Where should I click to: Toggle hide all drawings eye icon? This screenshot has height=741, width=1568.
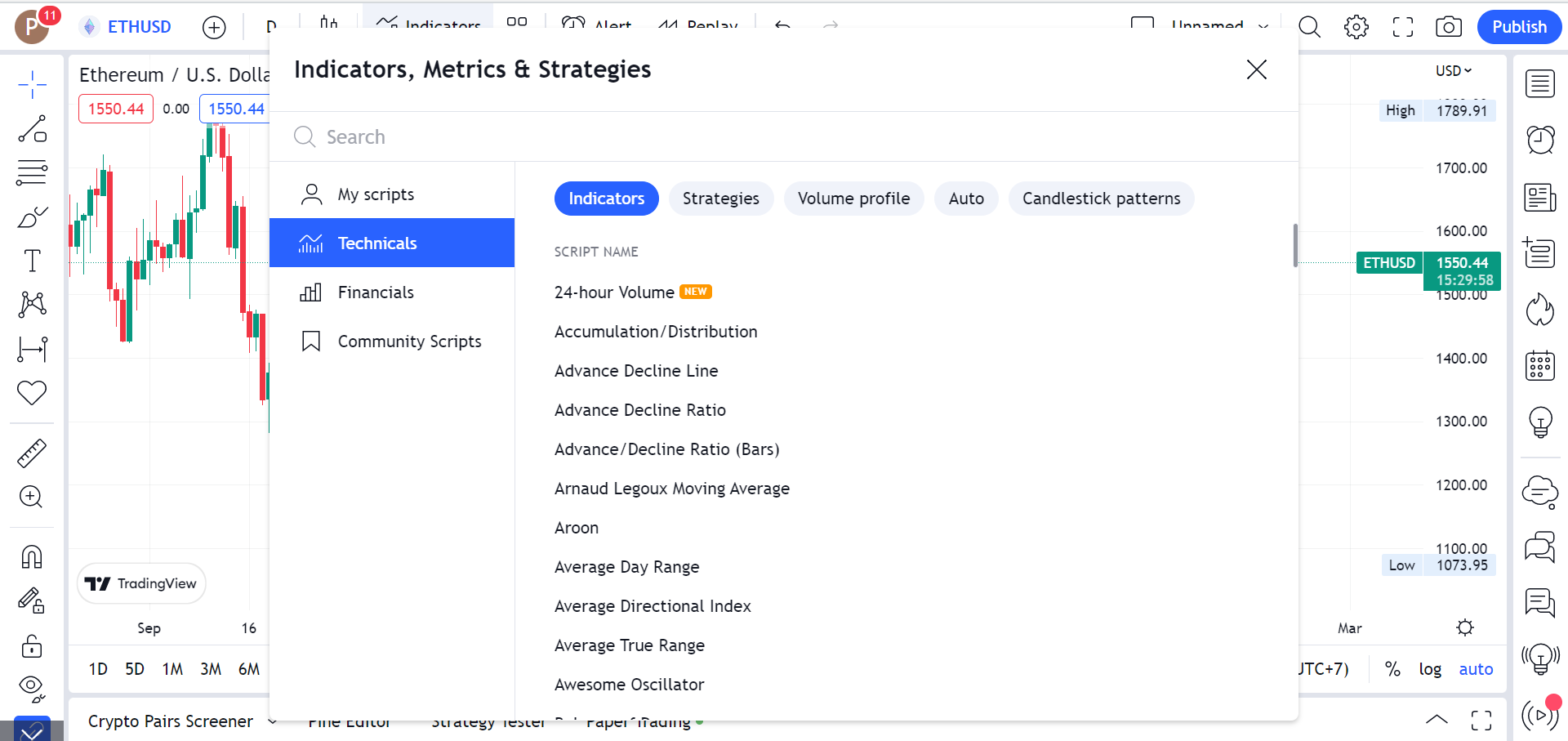32,686
